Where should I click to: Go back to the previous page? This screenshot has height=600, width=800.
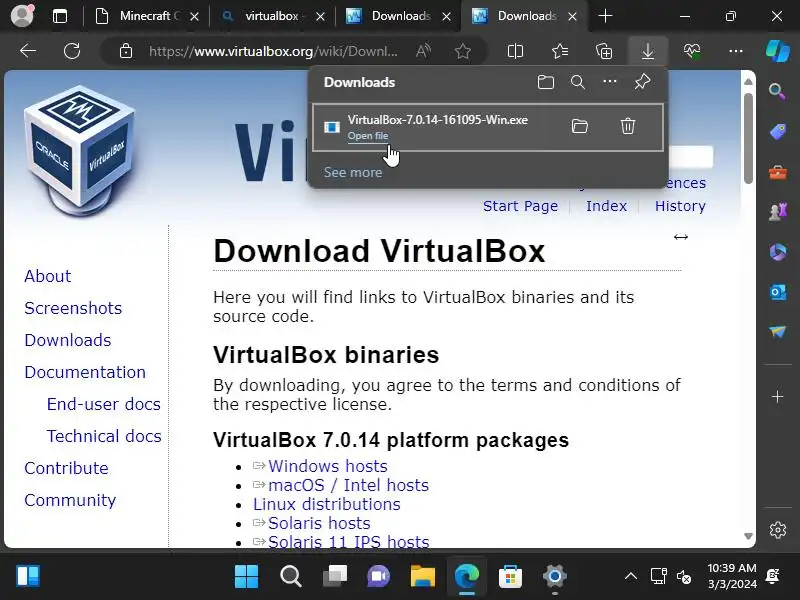point(28,51)
